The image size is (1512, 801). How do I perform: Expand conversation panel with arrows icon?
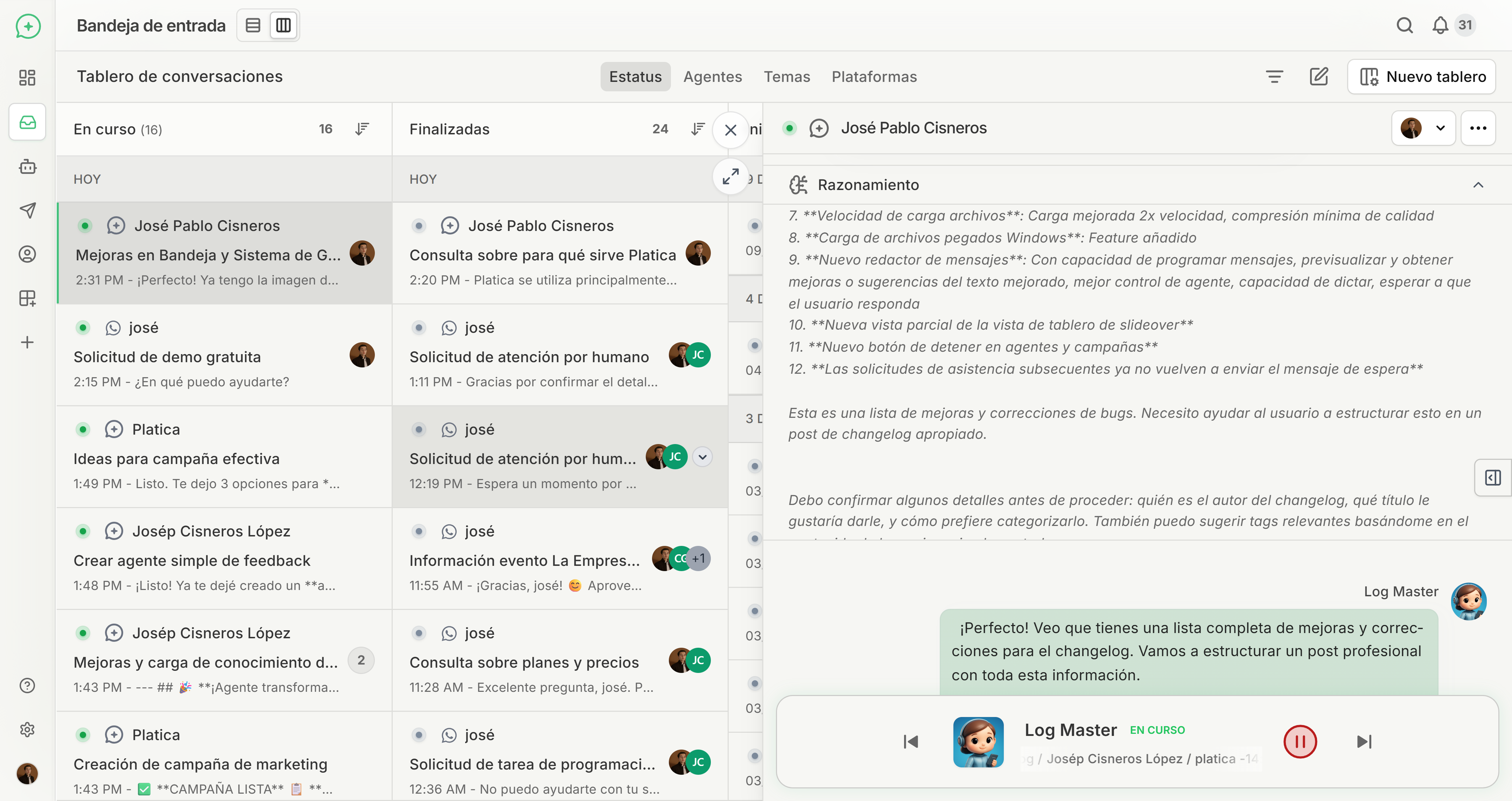[x=730, y=176]
